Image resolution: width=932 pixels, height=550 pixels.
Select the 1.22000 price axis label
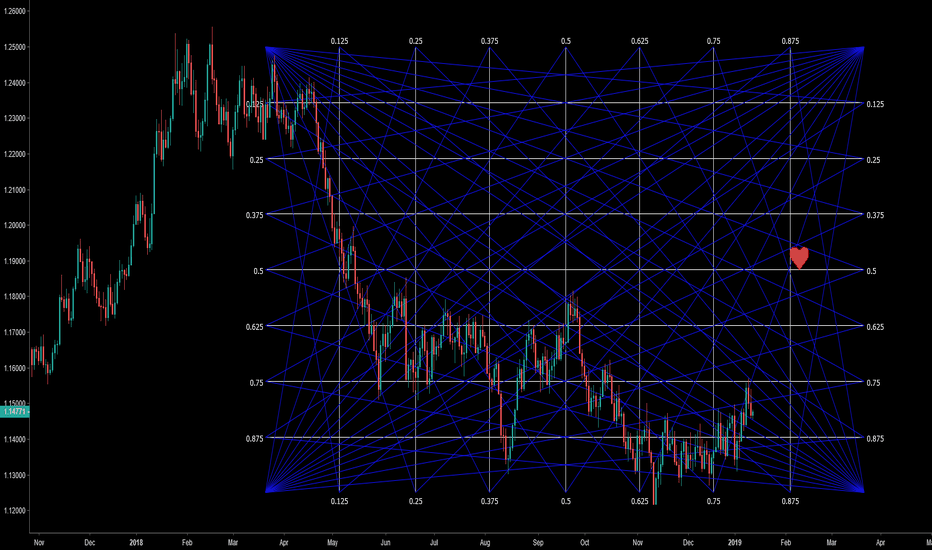[14, 154]
